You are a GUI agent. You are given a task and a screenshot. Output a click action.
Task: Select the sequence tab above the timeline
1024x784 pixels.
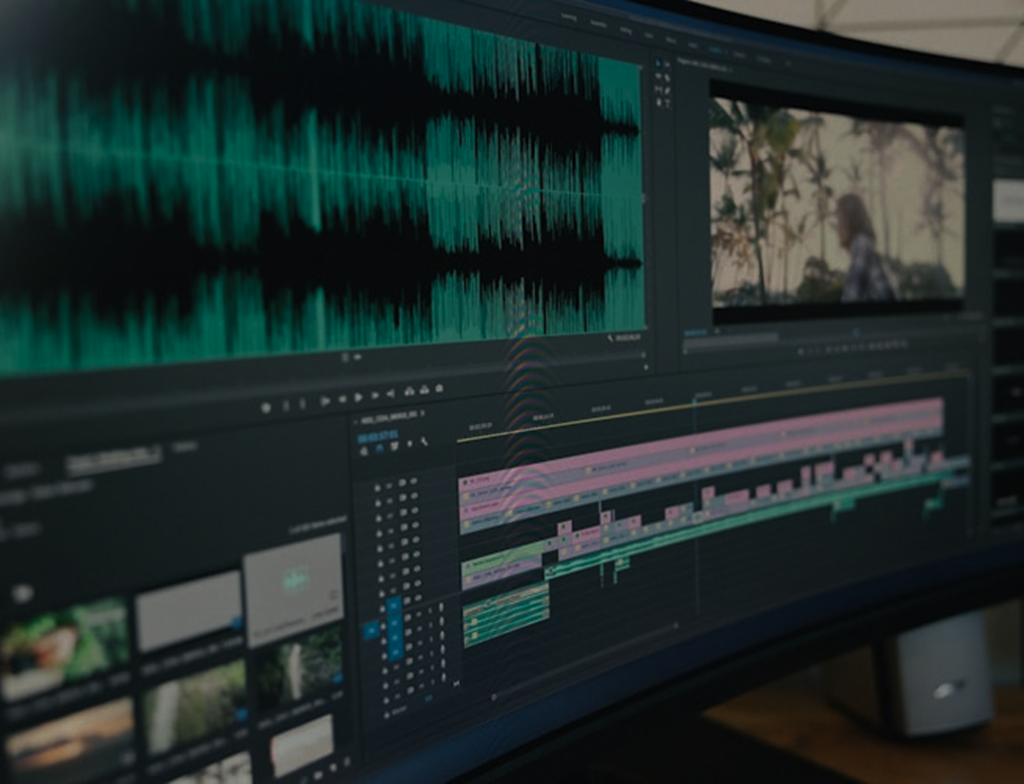click(389, 417)
